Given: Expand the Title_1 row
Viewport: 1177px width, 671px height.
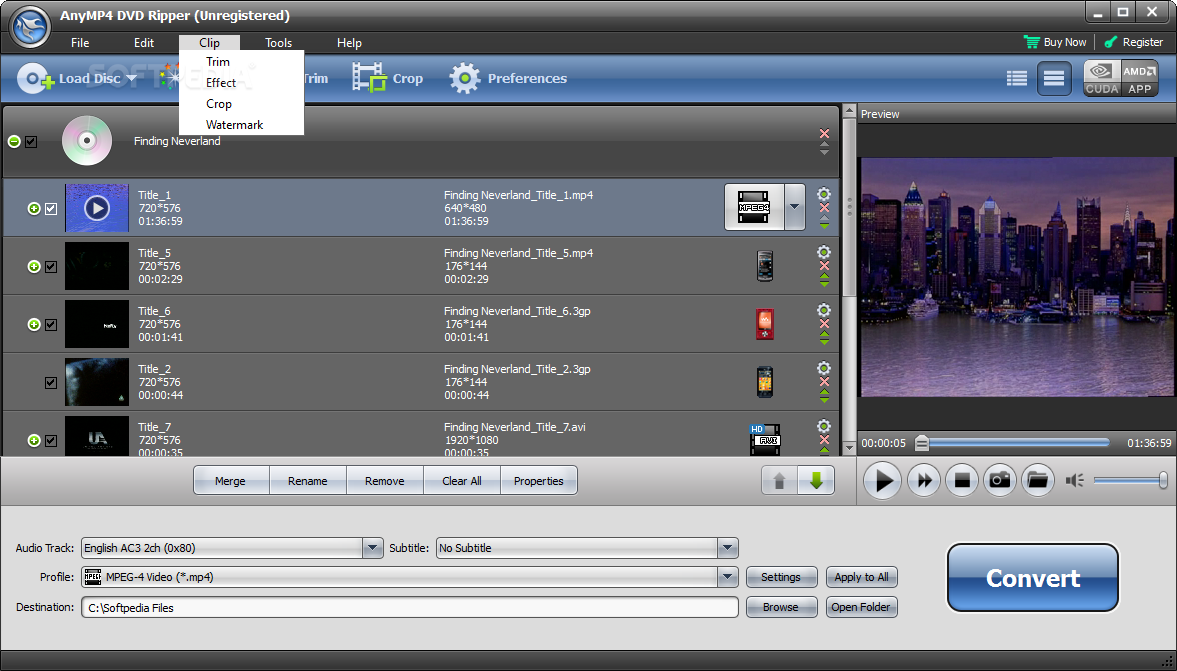Looking at the screenshot, I should pos(34,209).
